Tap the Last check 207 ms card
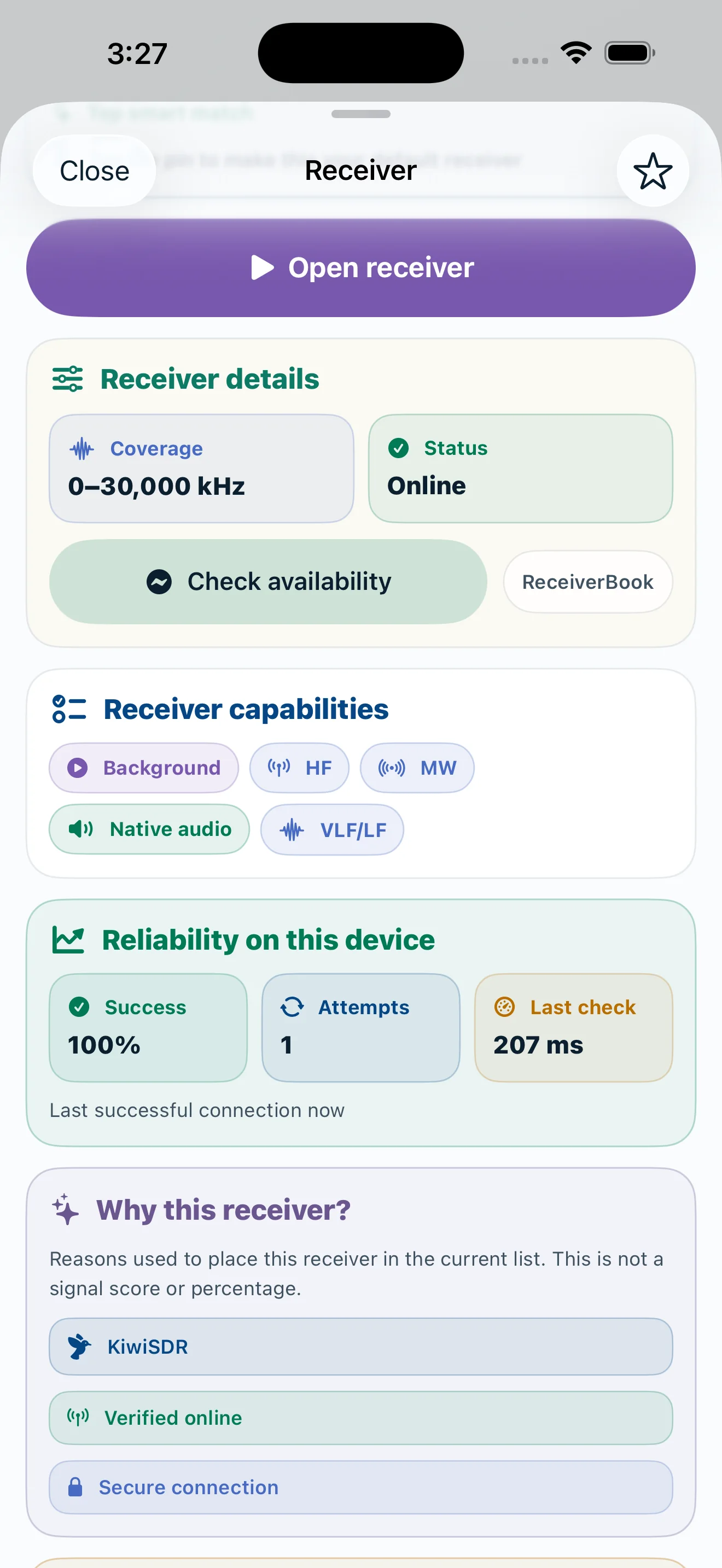 tap(573, 1027)
